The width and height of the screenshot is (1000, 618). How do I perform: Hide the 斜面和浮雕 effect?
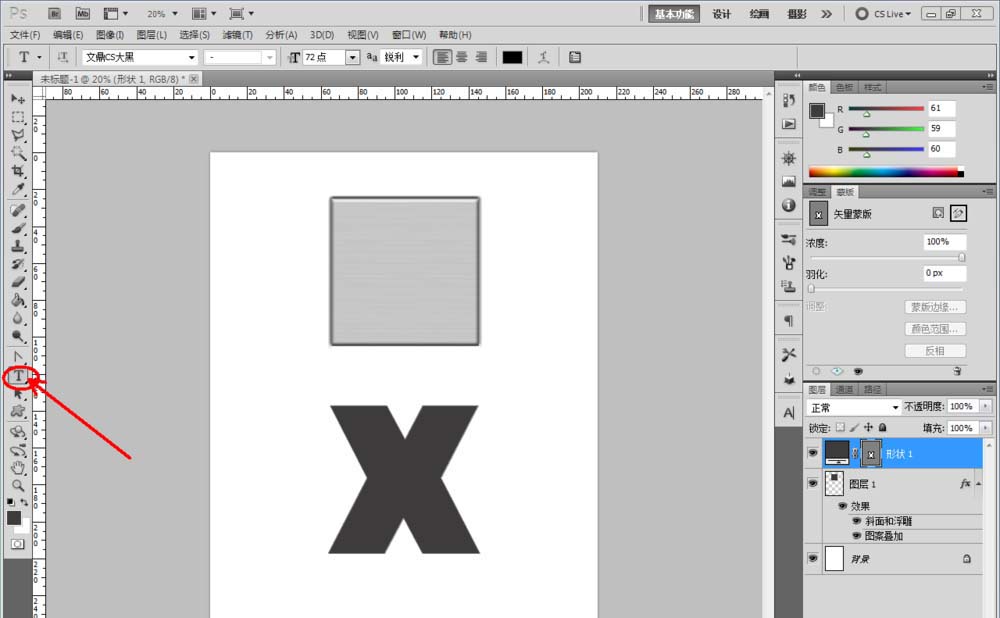(857, 521)
